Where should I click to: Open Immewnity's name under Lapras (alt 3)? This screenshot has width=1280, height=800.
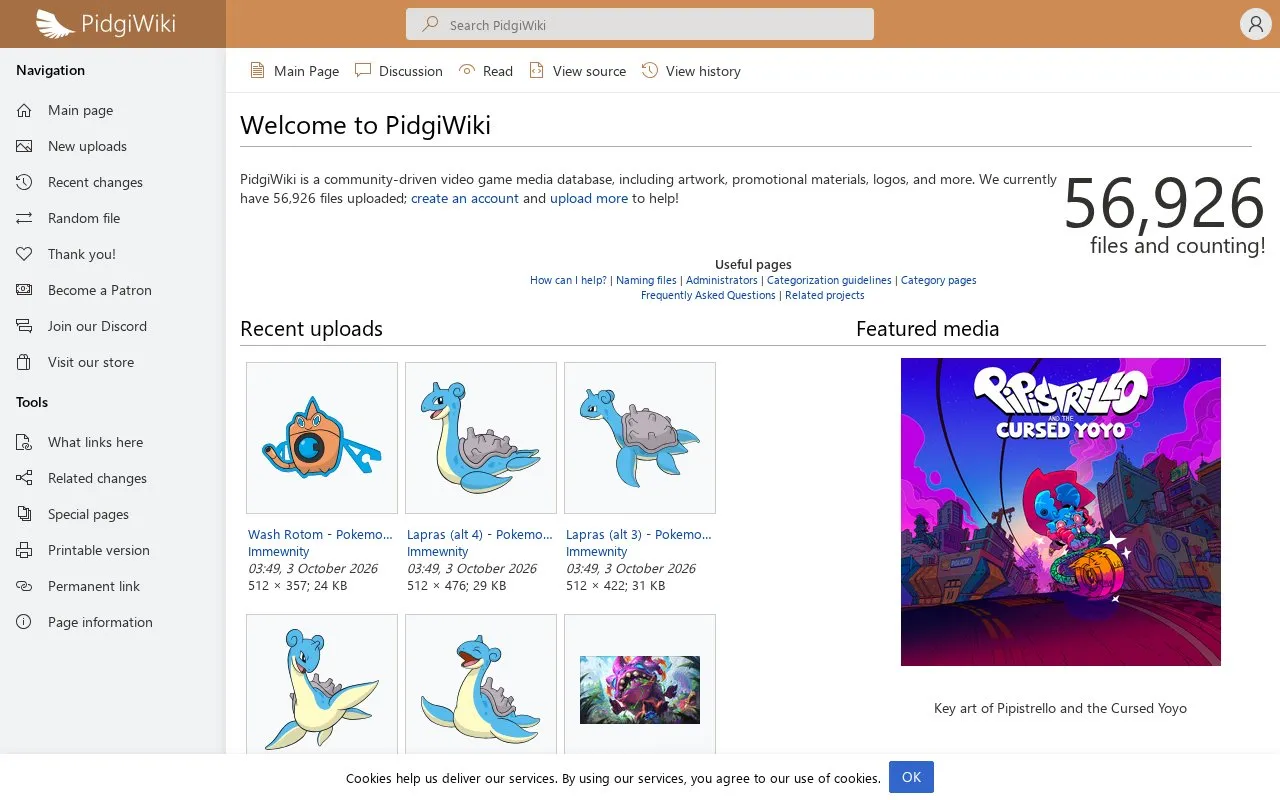597,551
